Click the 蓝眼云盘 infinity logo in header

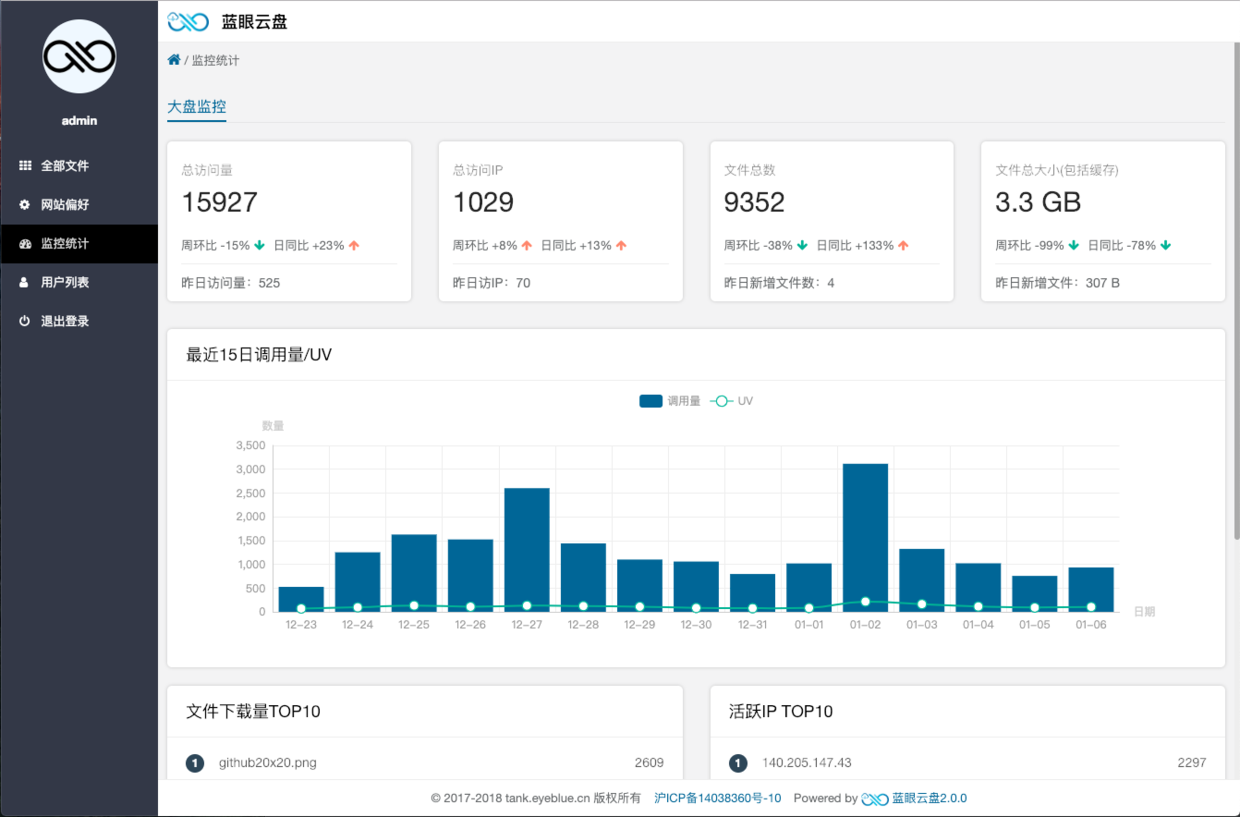188,21
